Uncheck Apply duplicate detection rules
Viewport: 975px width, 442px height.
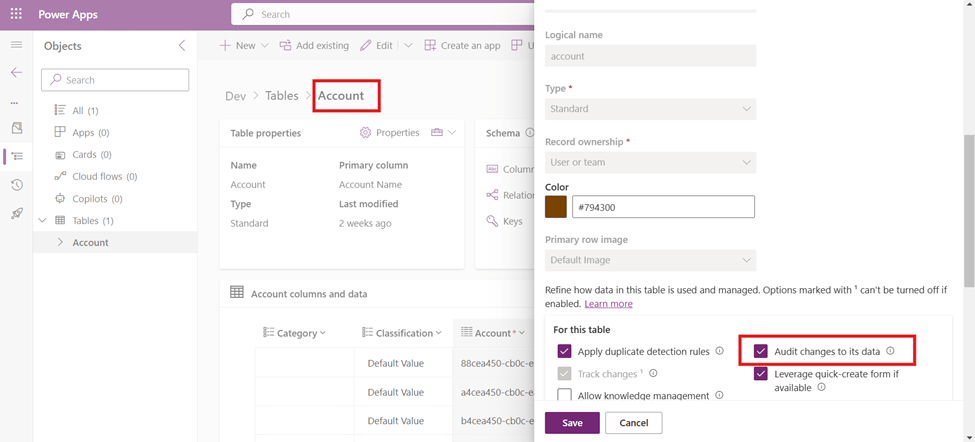(x=565, y=352)
